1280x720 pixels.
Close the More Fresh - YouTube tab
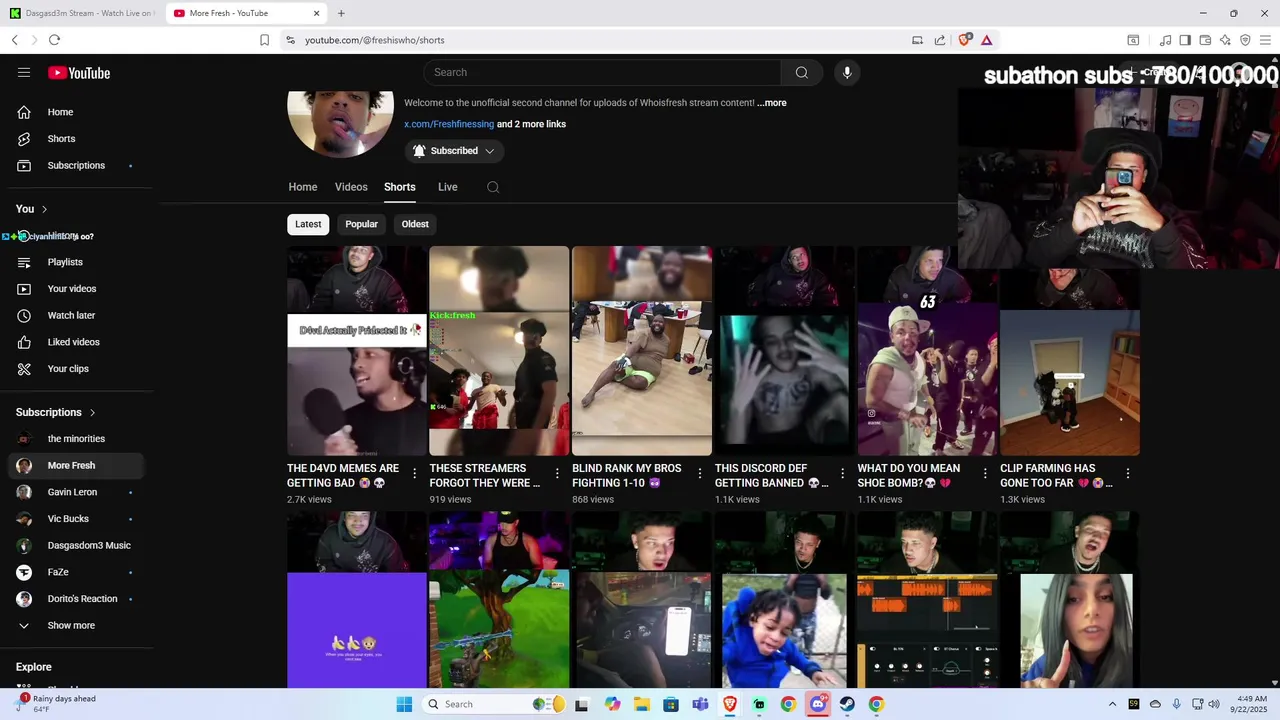317,13
